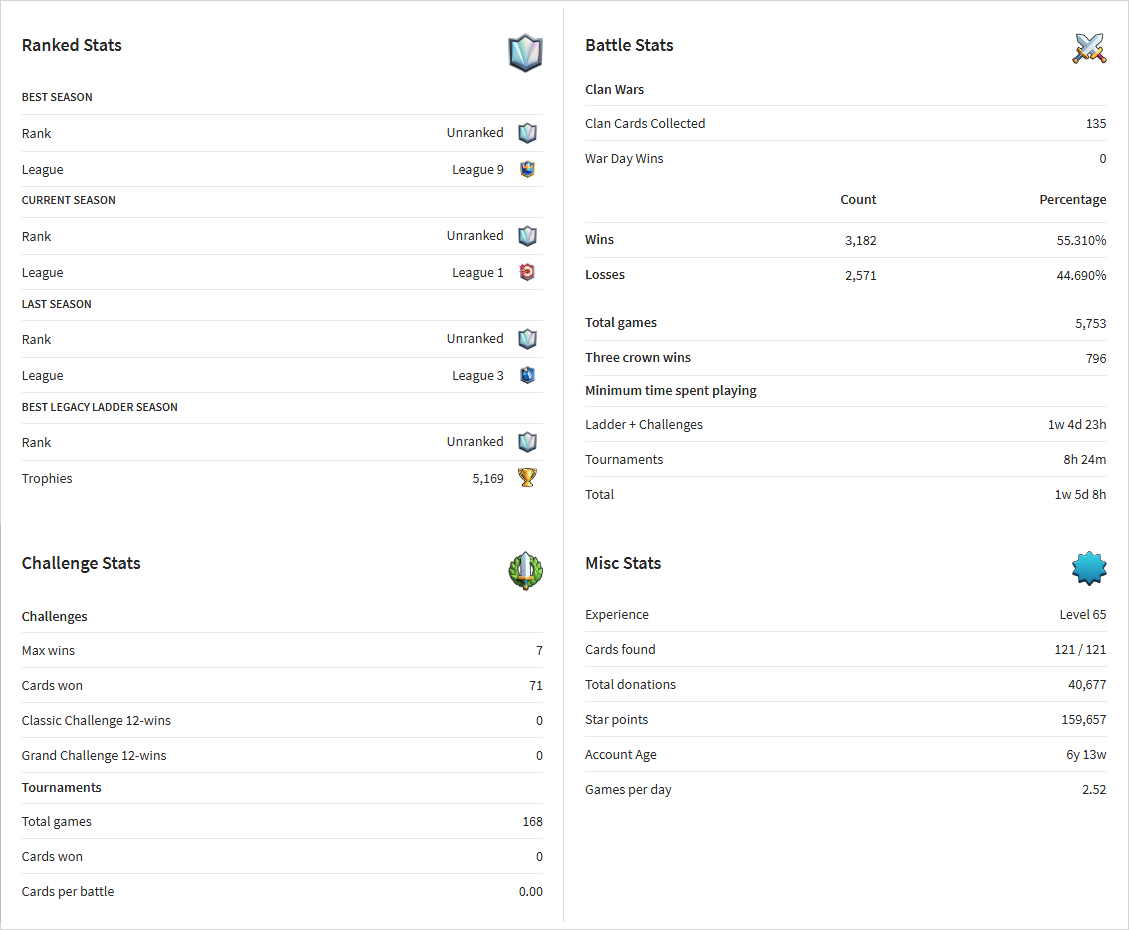Viewport: 1129px width, 930px height.
Task: Click the Three crown wins row
Action: point(845,358)
